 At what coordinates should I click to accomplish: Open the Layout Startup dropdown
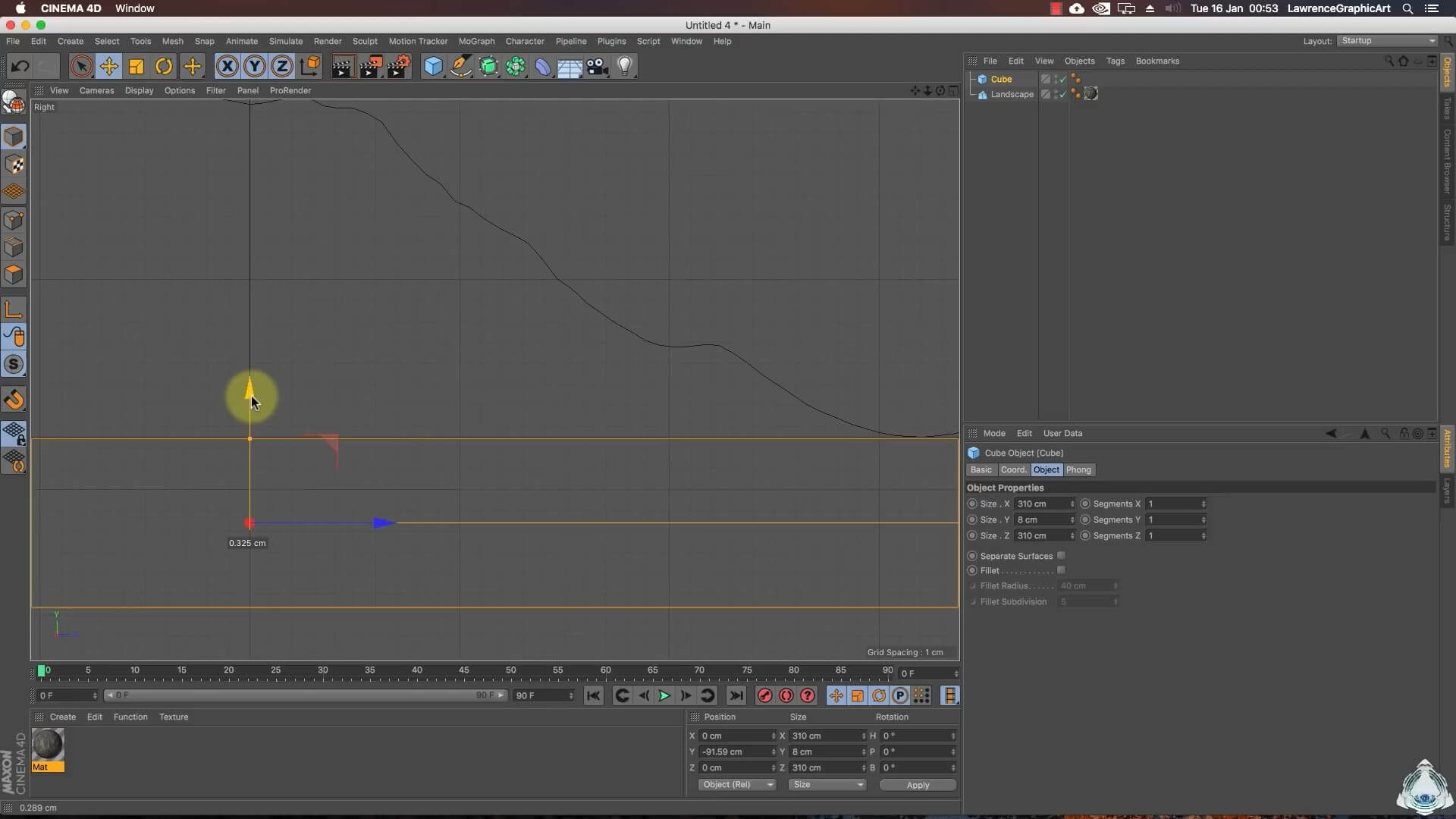[1387, 41]
